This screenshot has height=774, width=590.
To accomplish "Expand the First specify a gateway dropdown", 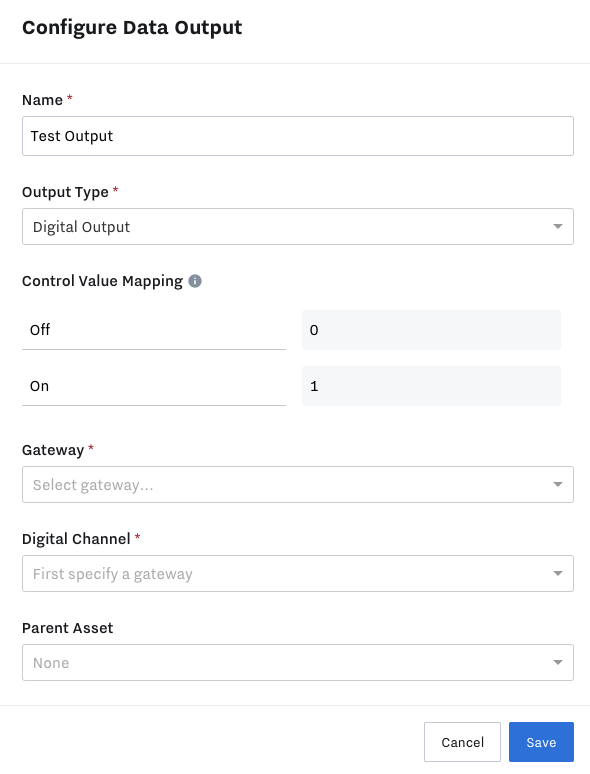I will click(x=298, y=573).
